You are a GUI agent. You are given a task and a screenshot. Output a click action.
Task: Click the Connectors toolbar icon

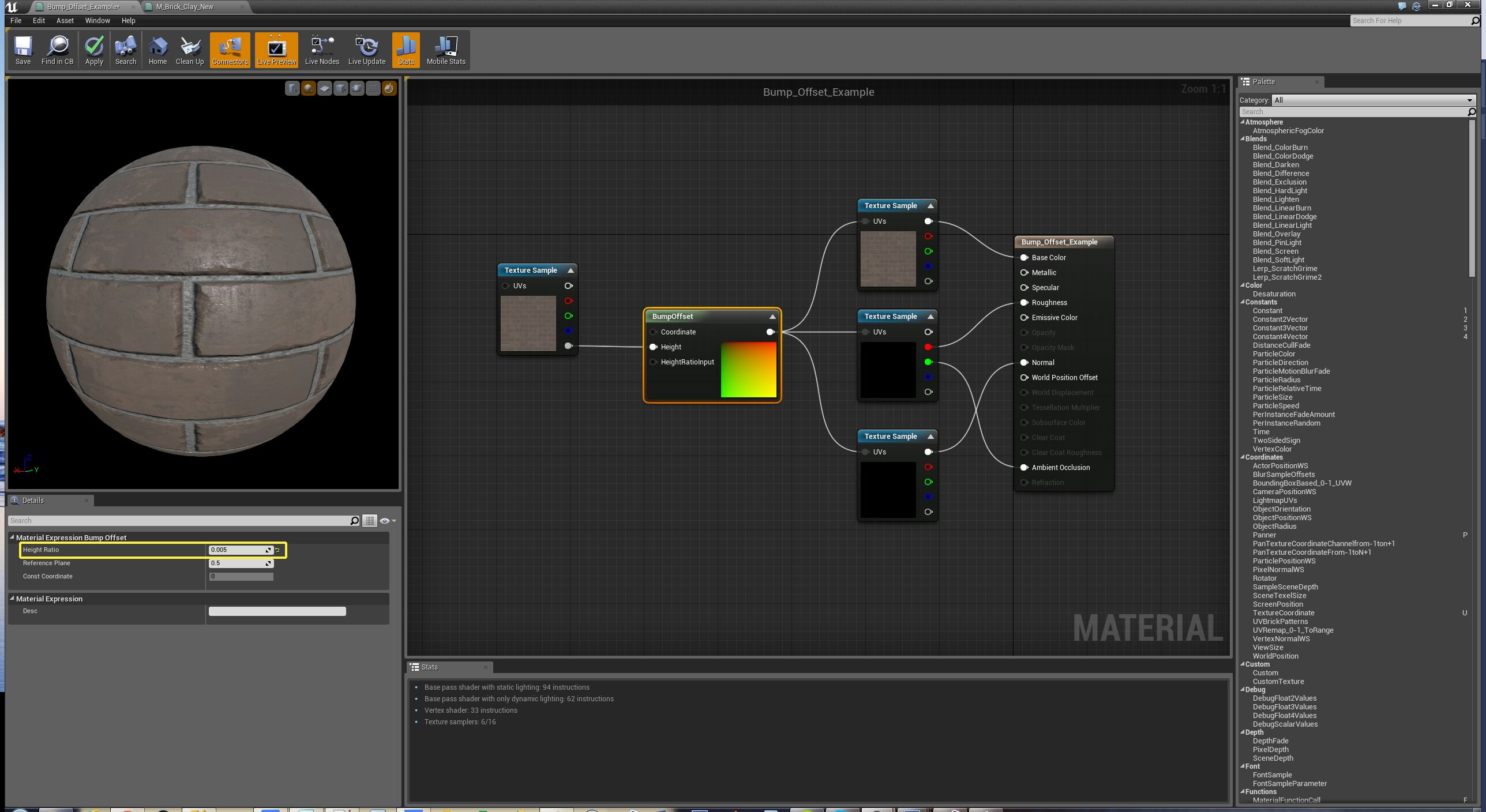point(230,50)
